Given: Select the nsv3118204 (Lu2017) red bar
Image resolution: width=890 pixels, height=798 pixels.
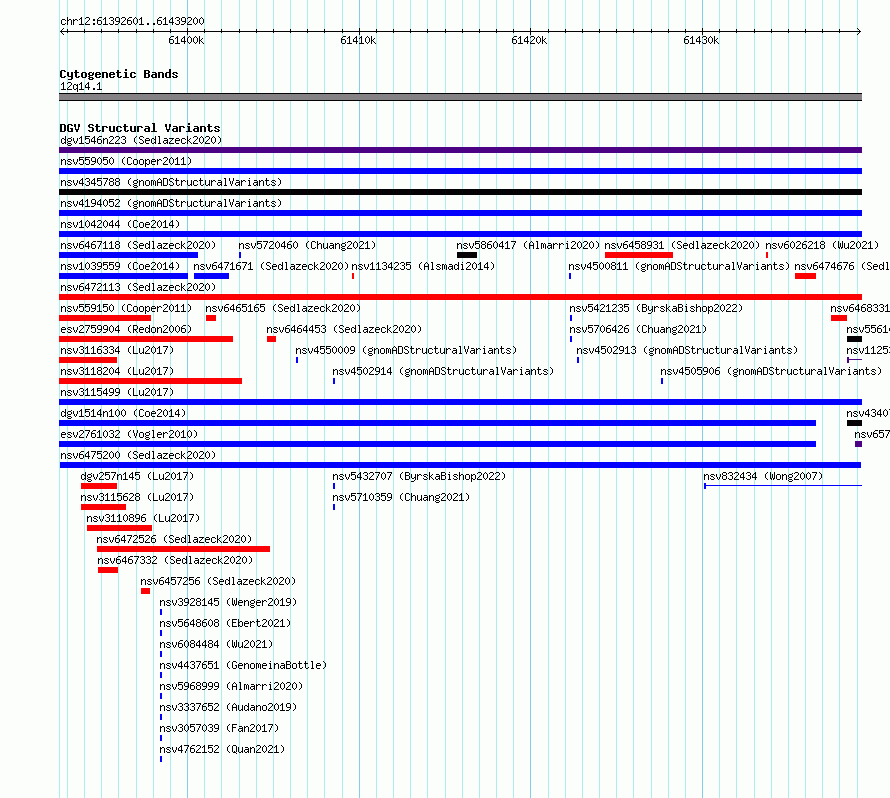Looking at the screenshot, I should pyautogui.click(x=150, y=381).
